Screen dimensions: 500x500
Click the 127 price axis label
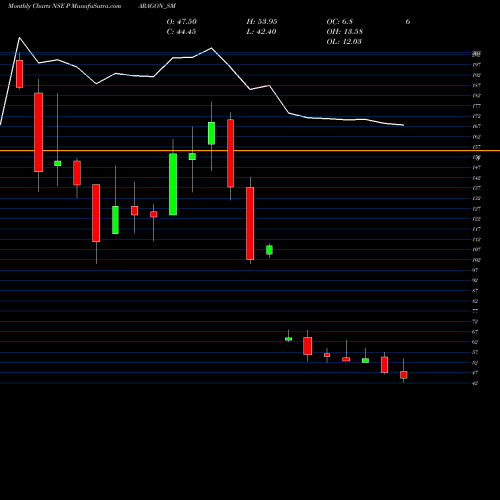pos(477,209)
